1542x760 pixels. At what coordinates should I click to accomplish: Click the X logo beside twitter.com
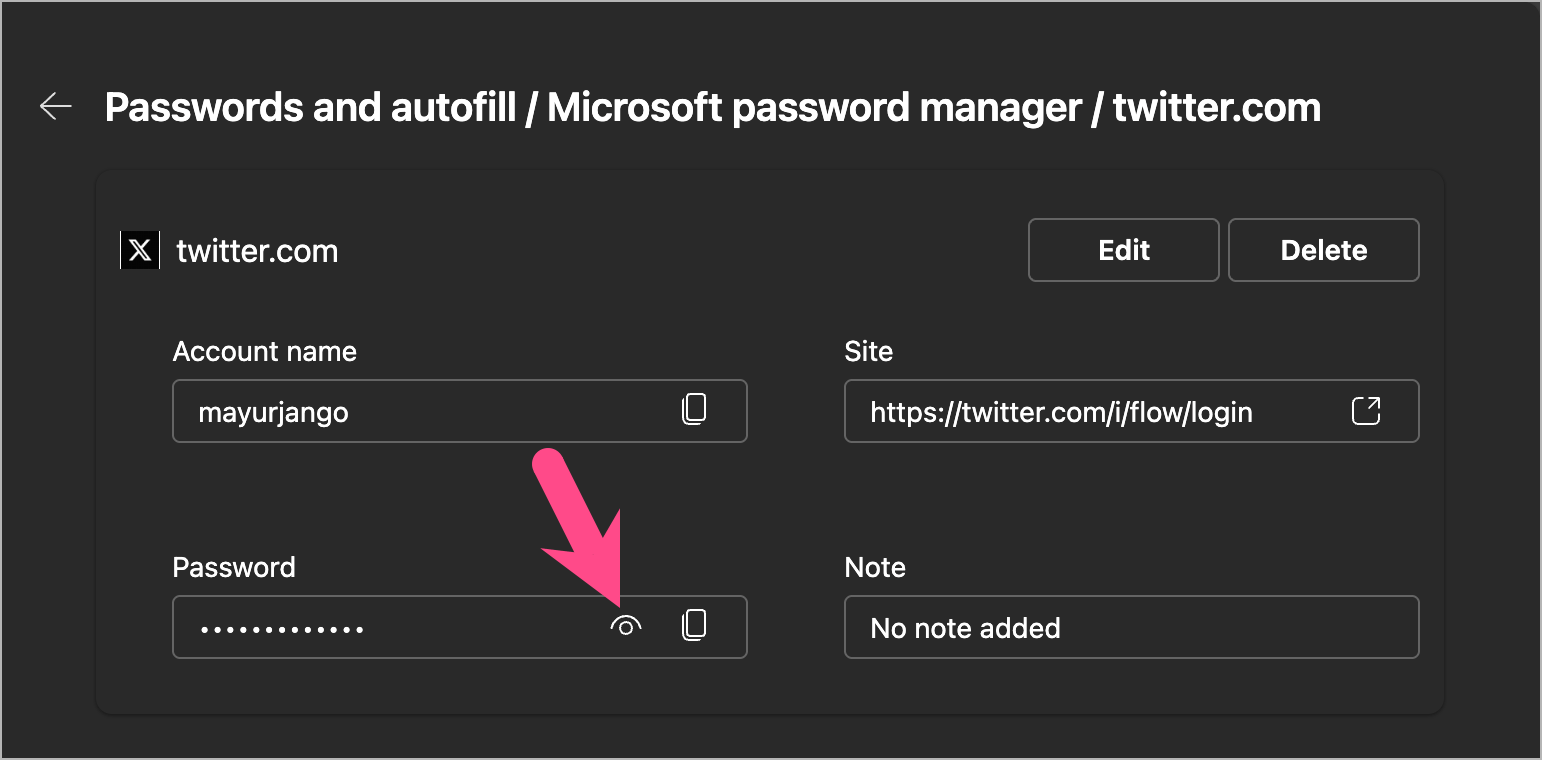tap(140, 250)
